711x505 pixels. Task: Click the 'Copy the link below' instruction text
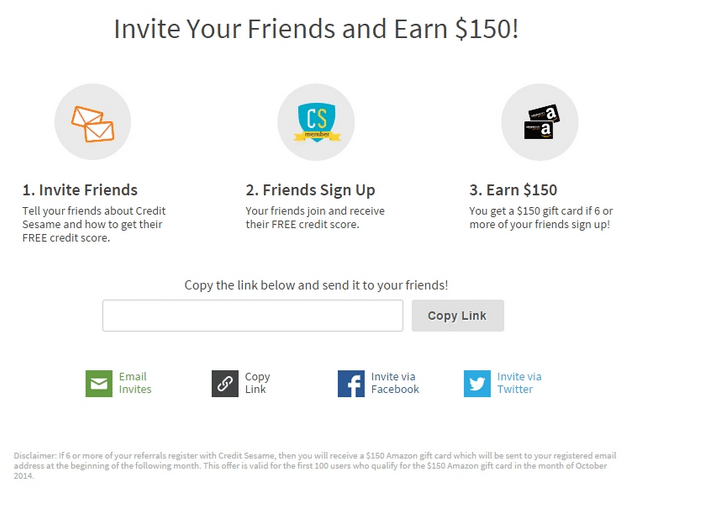[316, 285]
